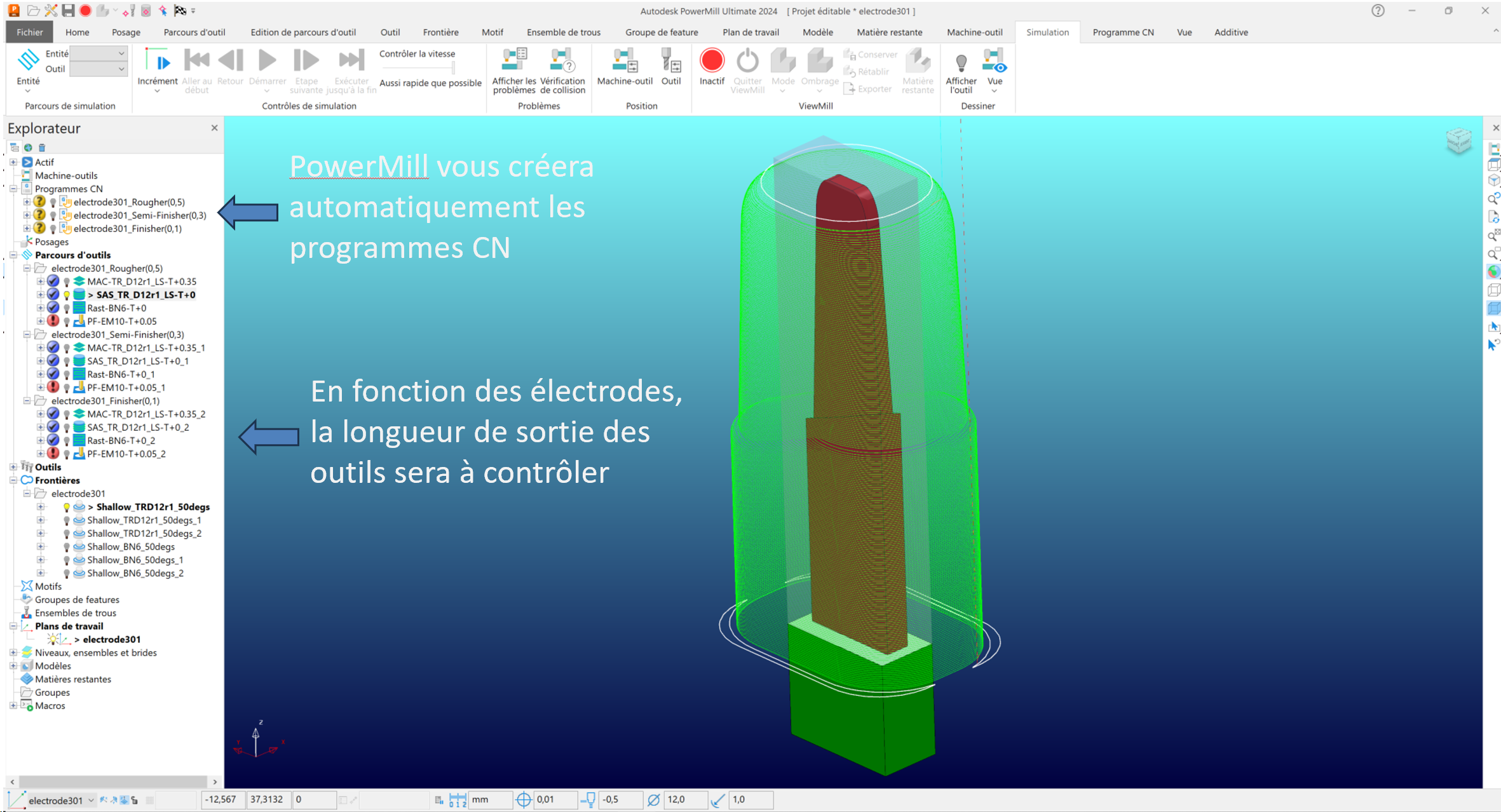This screenshot has width=1501, height=812.
Task: Open the Outil dropdown list
Action: (98, 69)
